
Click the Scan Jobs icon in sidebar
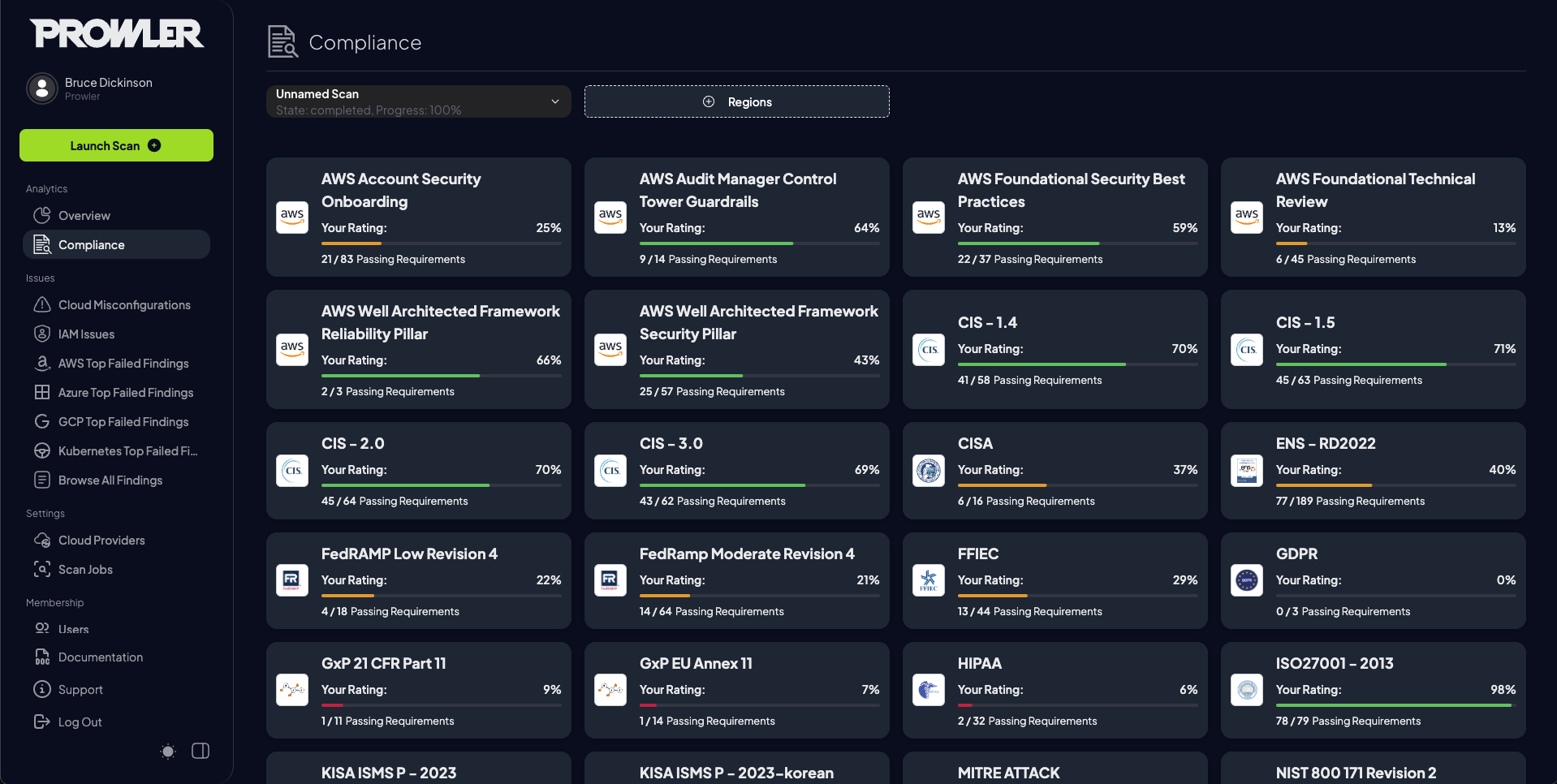coord(42,569)
